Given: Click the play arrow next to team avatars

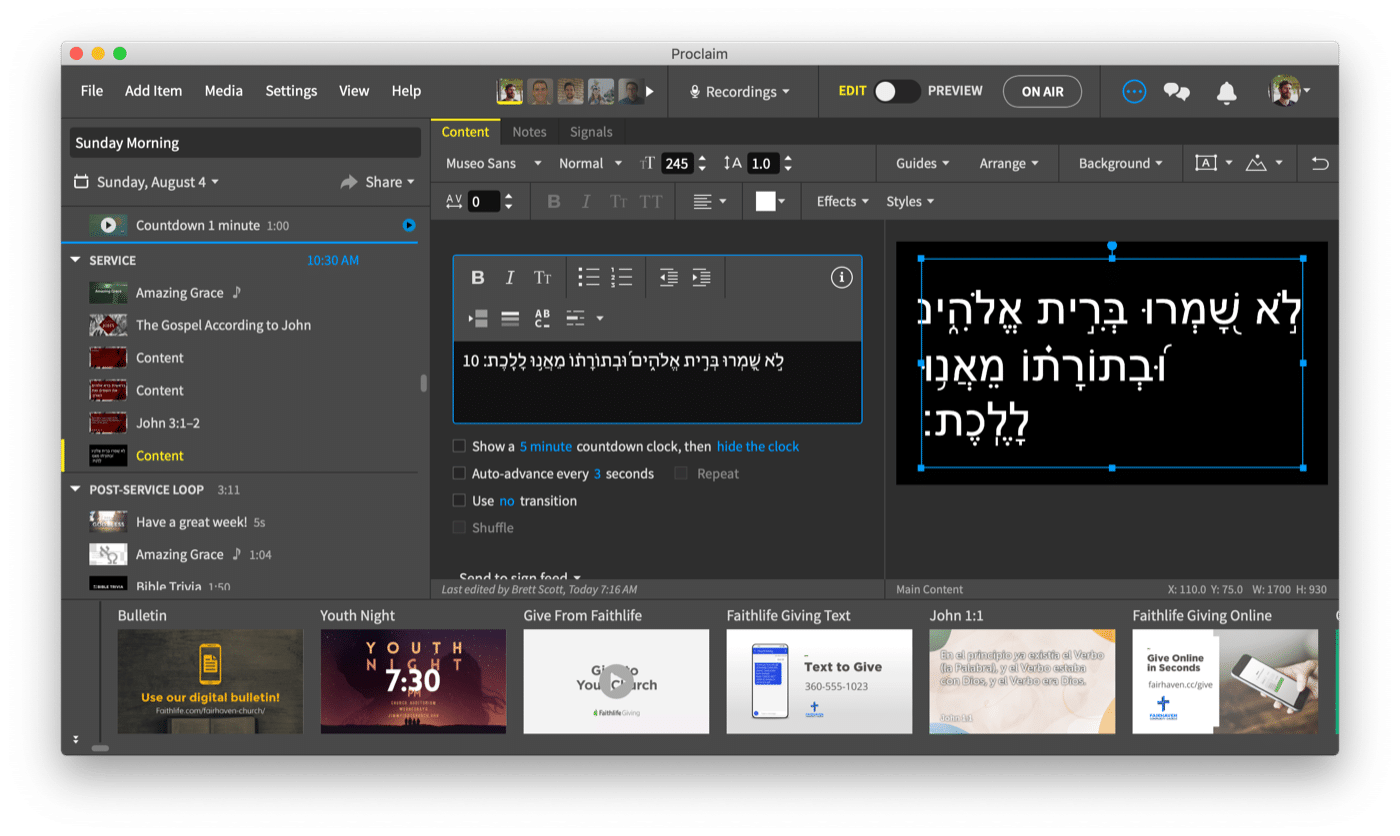Looking at the screenshot, I should coord(650,91).
